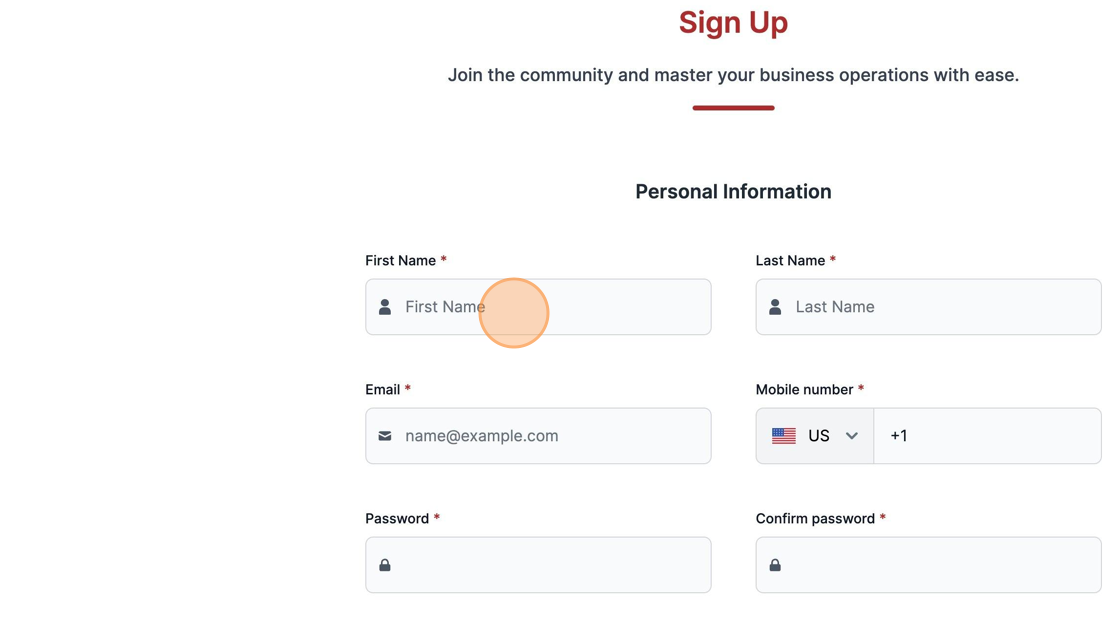Click the envelope icon in Email field
Image resolution: width=1120 pixels, height=626 pixels.
pos(385,436)
